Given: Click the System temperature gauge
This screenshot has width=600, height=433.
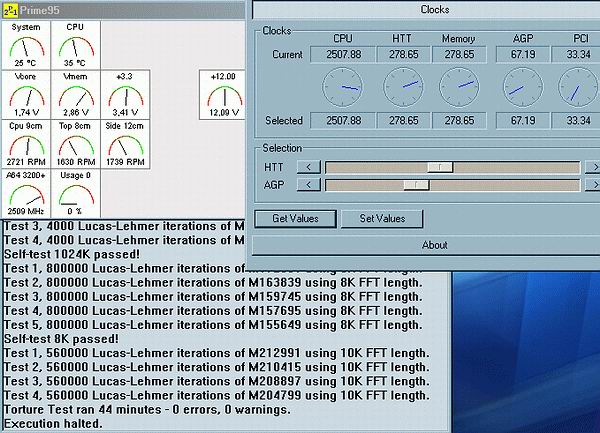Looking at the screenshot, I should (x=26, y=45).
